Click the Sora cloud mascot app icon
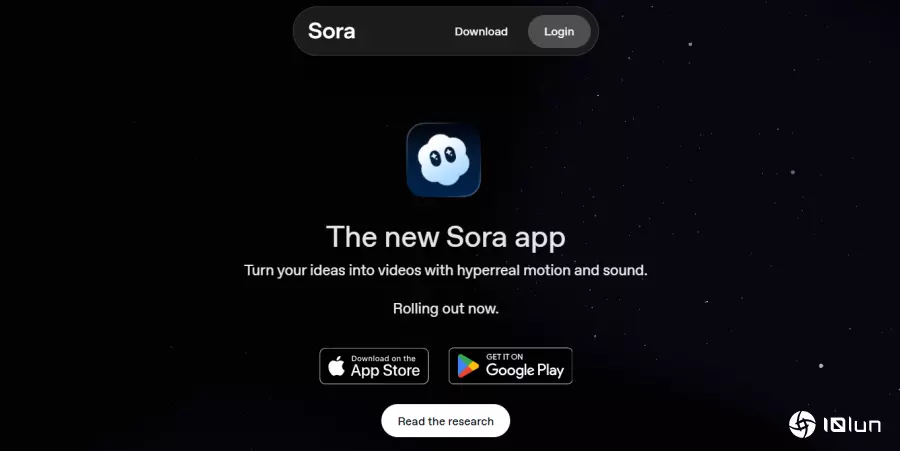Viewport: 900px width, 451px height. 443,160
